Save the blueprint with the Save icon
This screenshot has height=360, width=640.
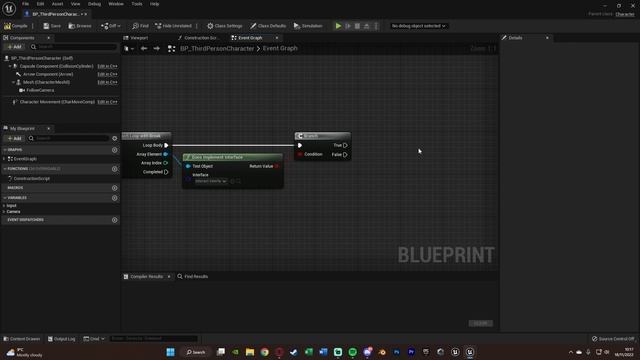pyautogui.click(x=52, y=26)
